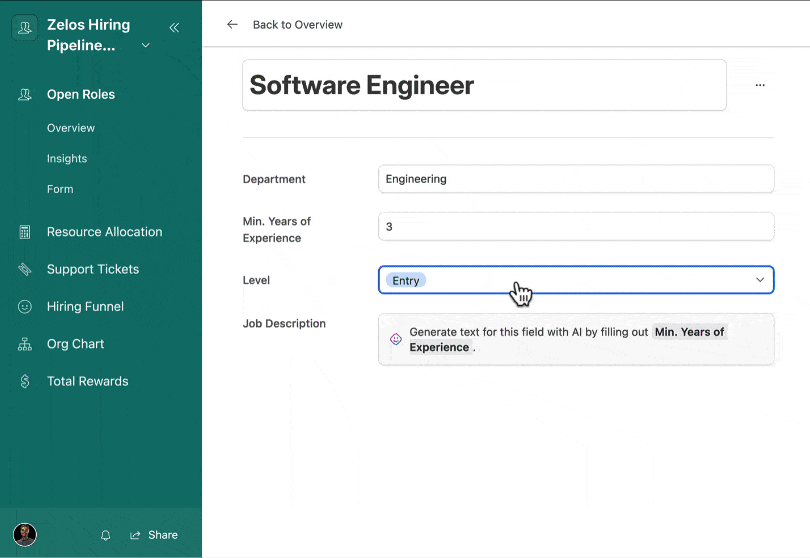Screen dimensions: 810x558
Task: Click the AI generate icon in Job Description
Action: (x=396, y=339)
